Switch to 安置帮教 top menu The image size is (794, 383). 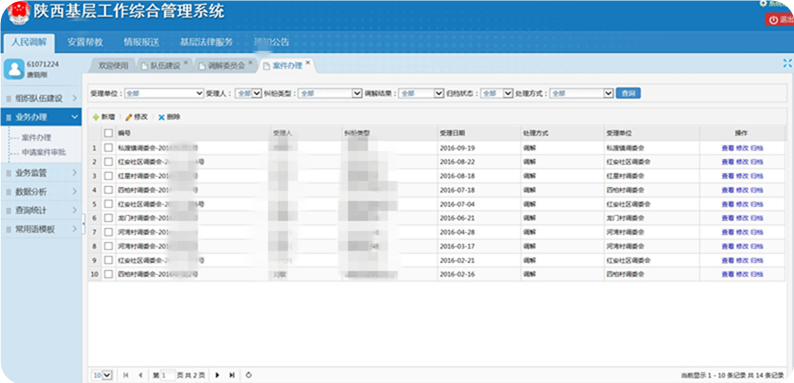pyautogui.click(x=85, y=43)
